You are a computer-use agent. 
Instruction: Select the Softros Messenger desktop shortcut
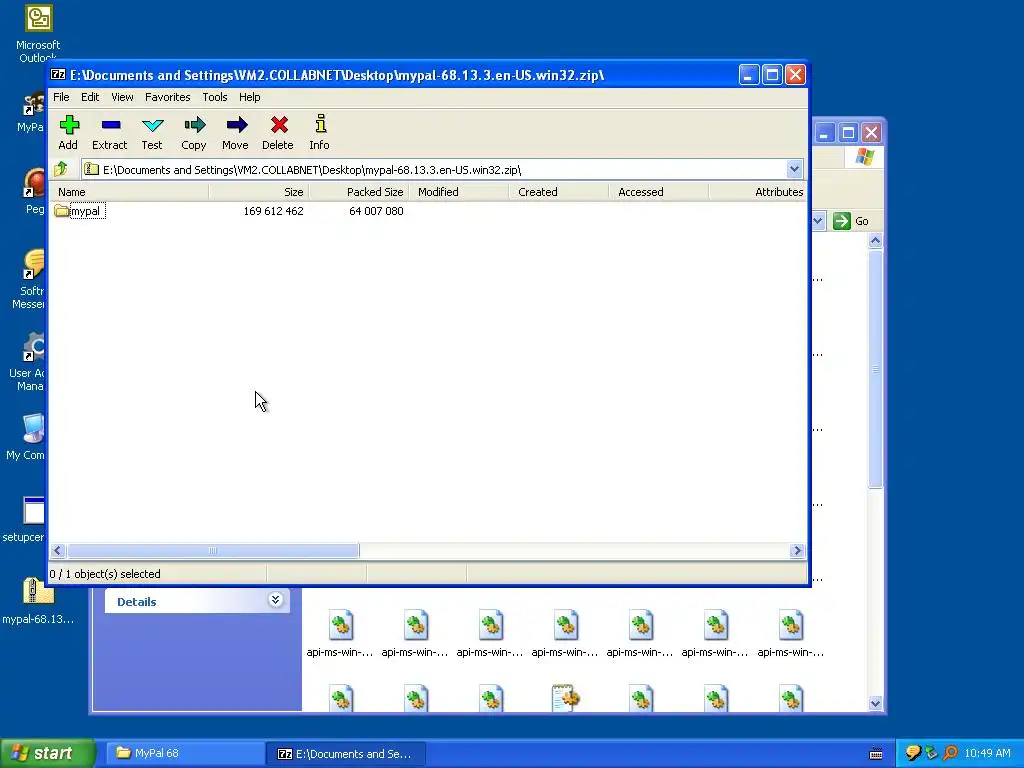point(29,280)
